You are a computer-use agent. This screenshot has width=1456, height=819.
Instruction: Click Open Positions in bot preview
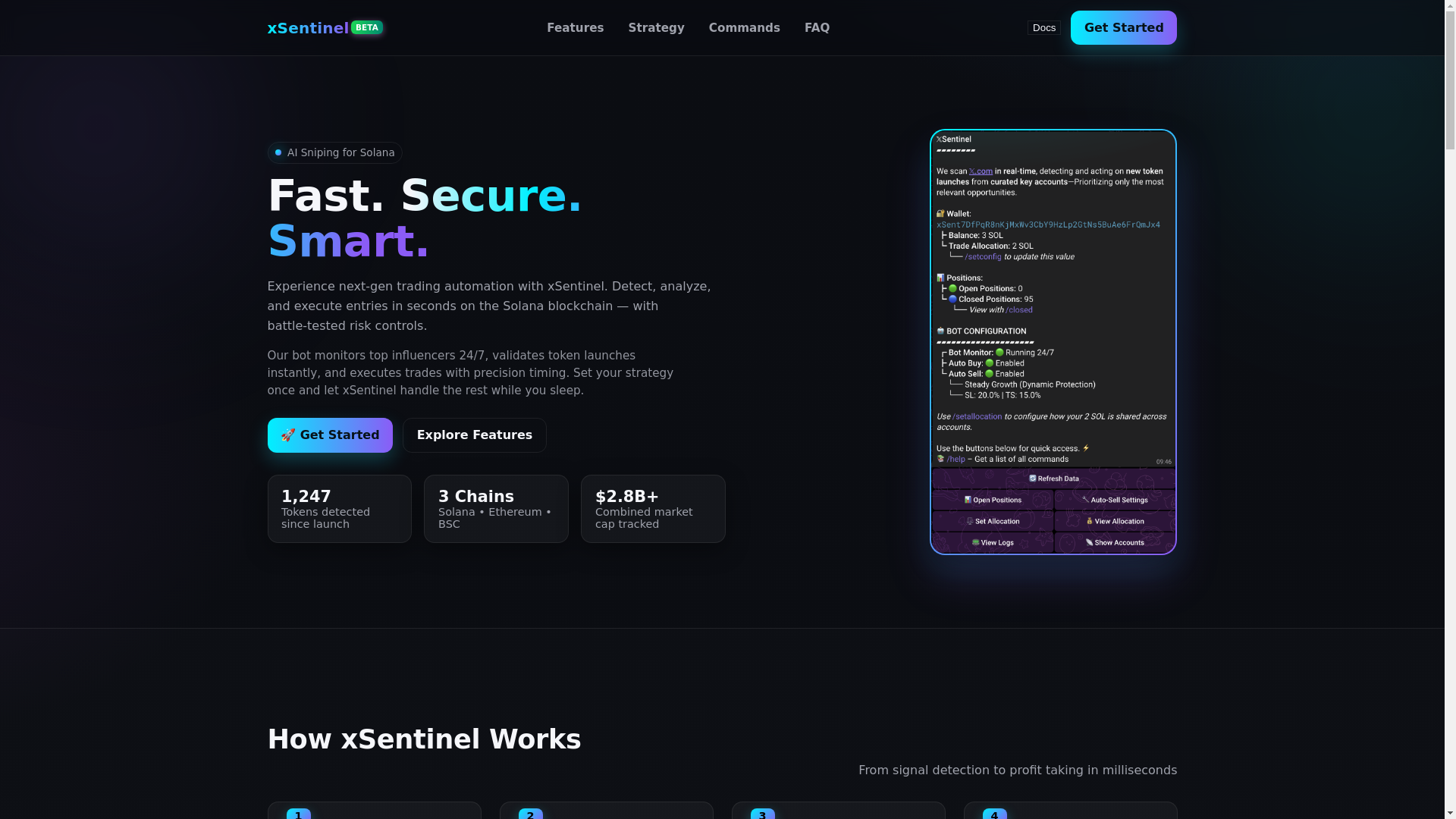993,500
